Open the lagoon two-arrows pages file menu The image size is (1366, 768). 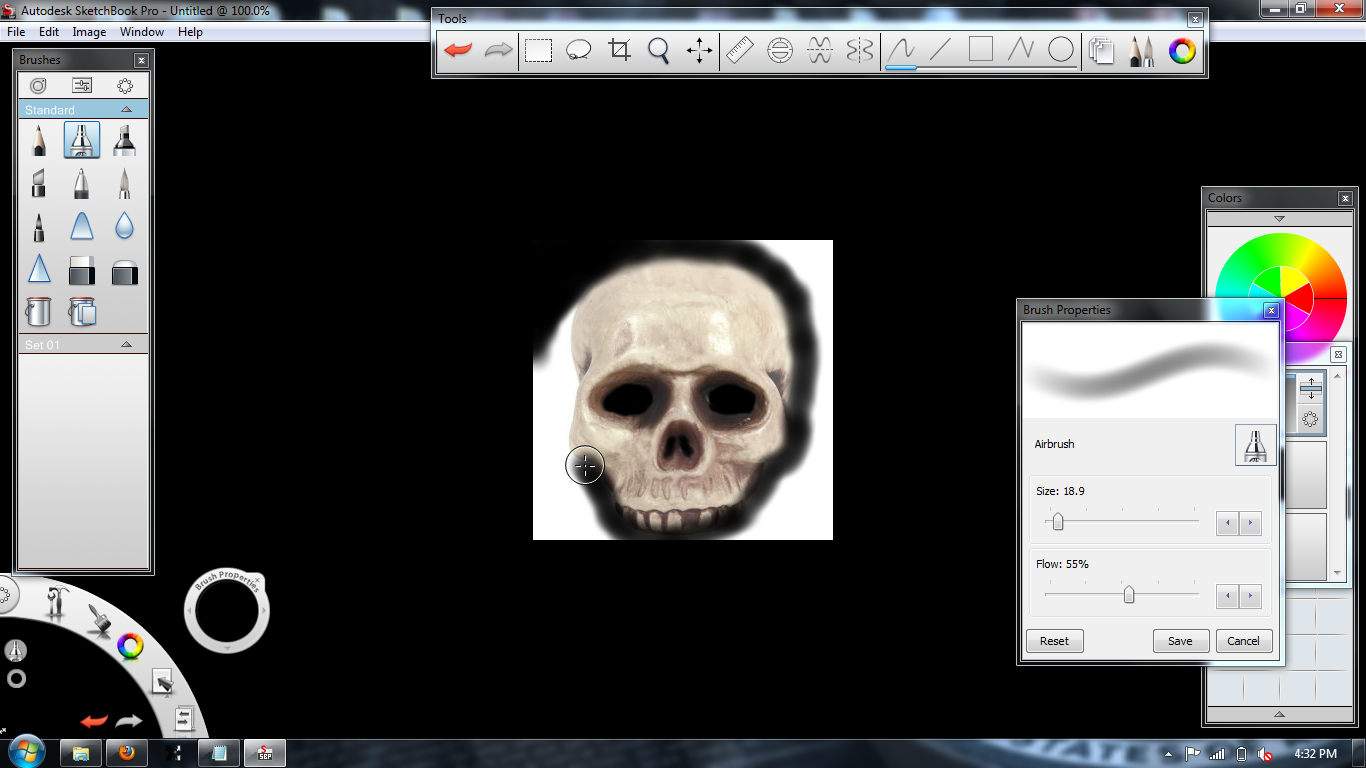[184, 718]
